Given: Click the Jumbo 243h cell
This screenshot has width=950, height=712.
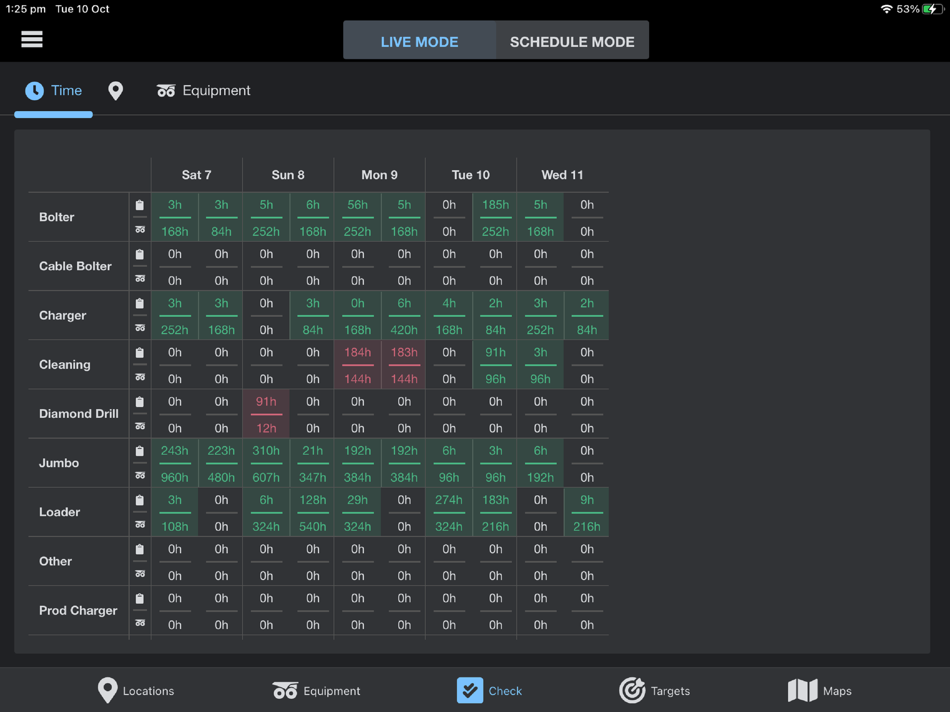Looking at the screenshot, I should point(174,450).
